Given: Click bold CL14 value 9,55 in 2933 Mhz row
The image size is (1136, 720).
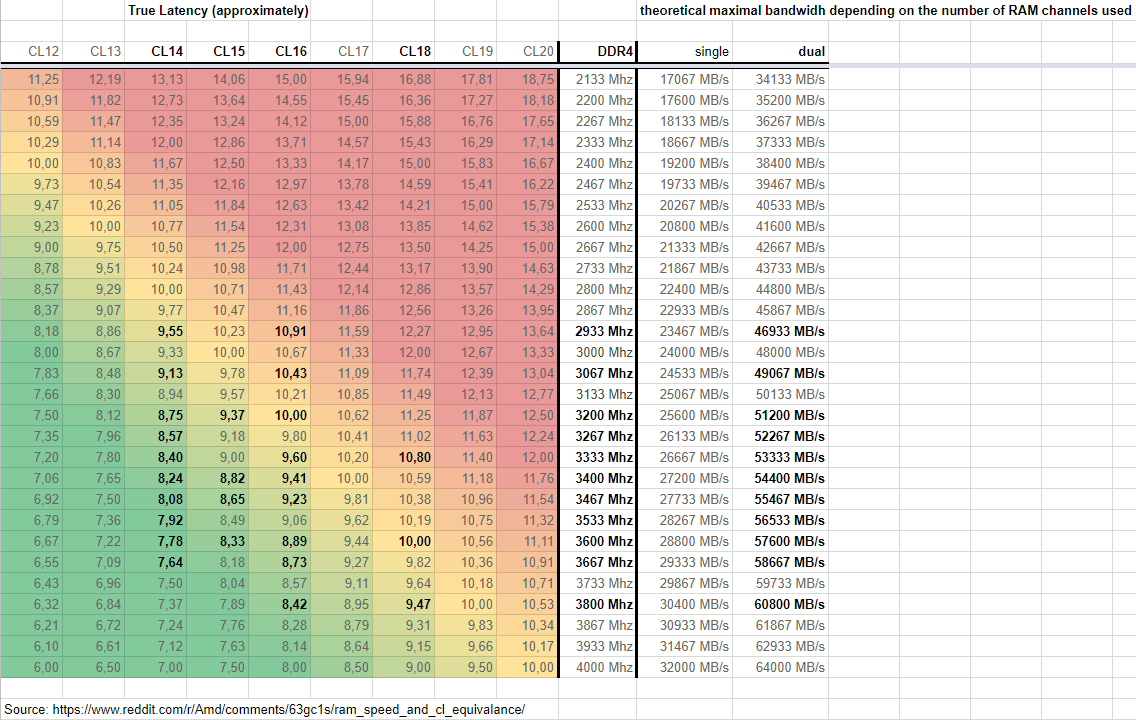Looking at the screenshot, I should click(156, 331).
